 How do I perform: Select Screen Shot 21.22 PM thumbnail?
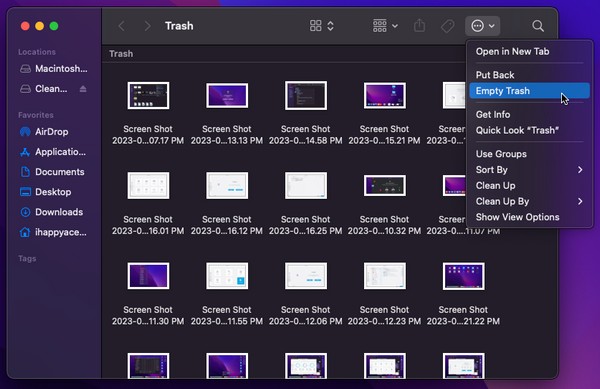coord(463,276)
